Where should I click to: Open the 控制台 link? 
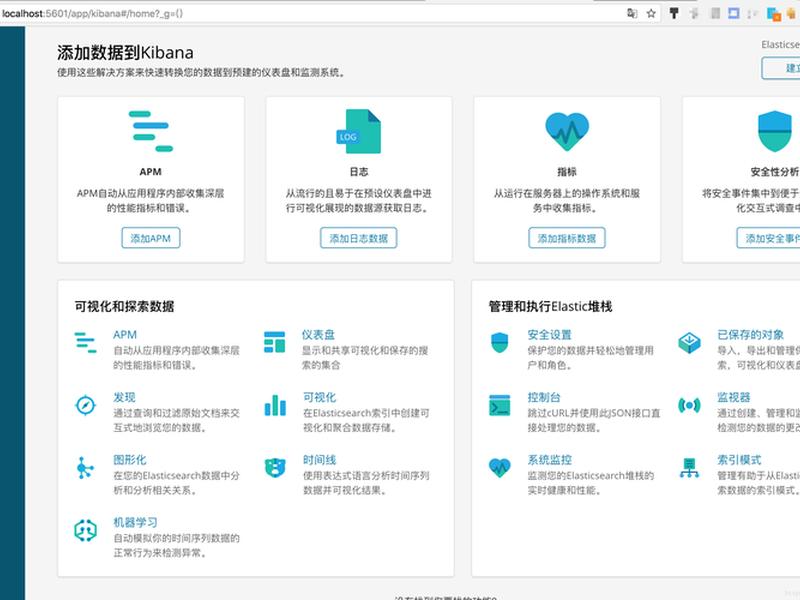pos(544,397)
